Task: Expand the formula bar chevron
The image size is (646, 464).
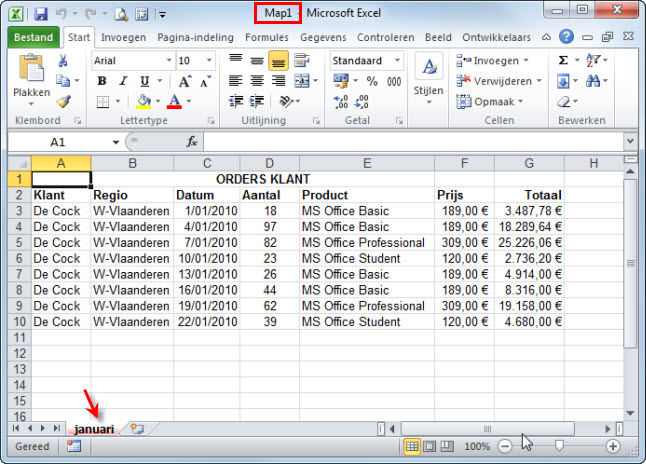Action: (x=630, y=141)
